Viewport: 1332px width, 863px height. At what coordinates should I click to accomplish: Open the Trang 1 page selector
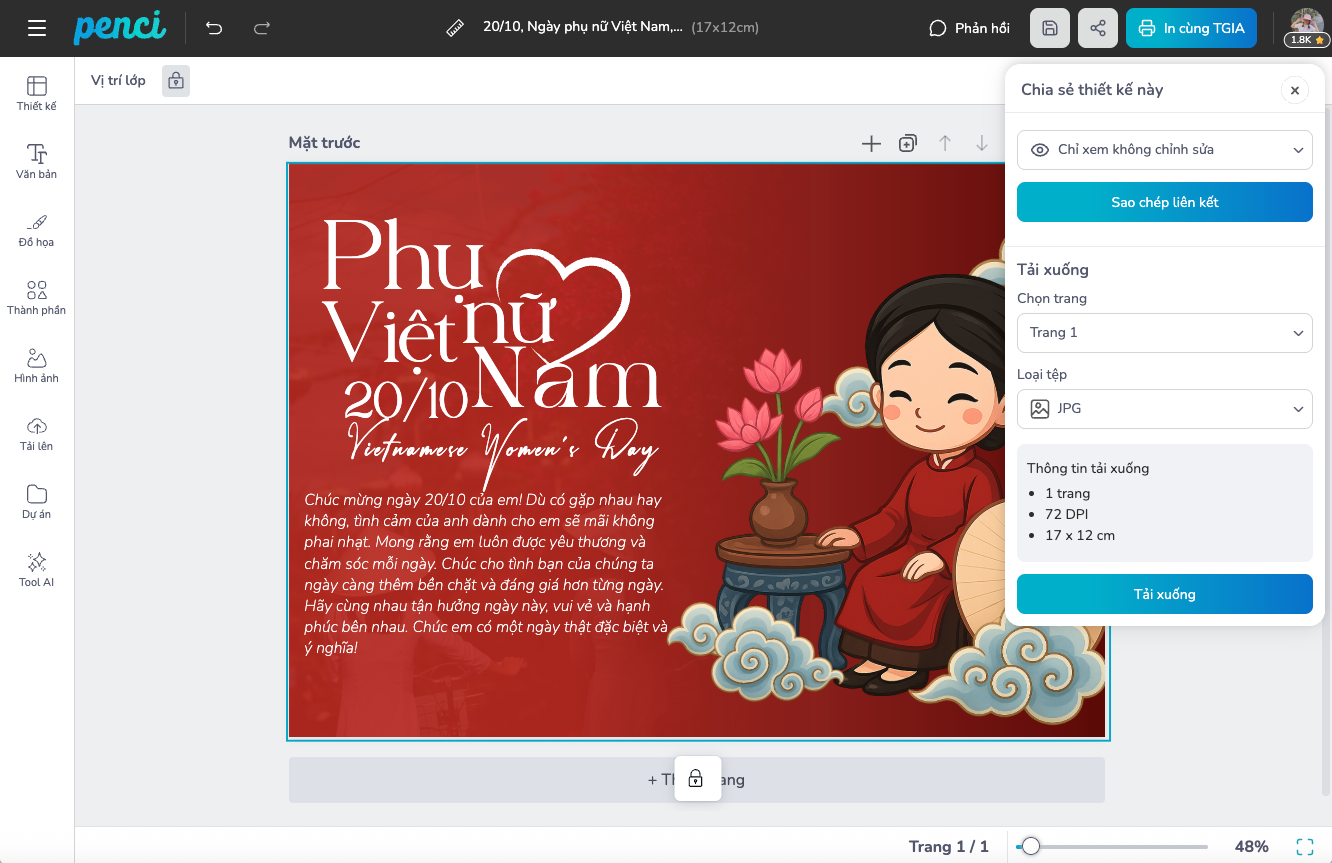click(x=1165, y=333)
